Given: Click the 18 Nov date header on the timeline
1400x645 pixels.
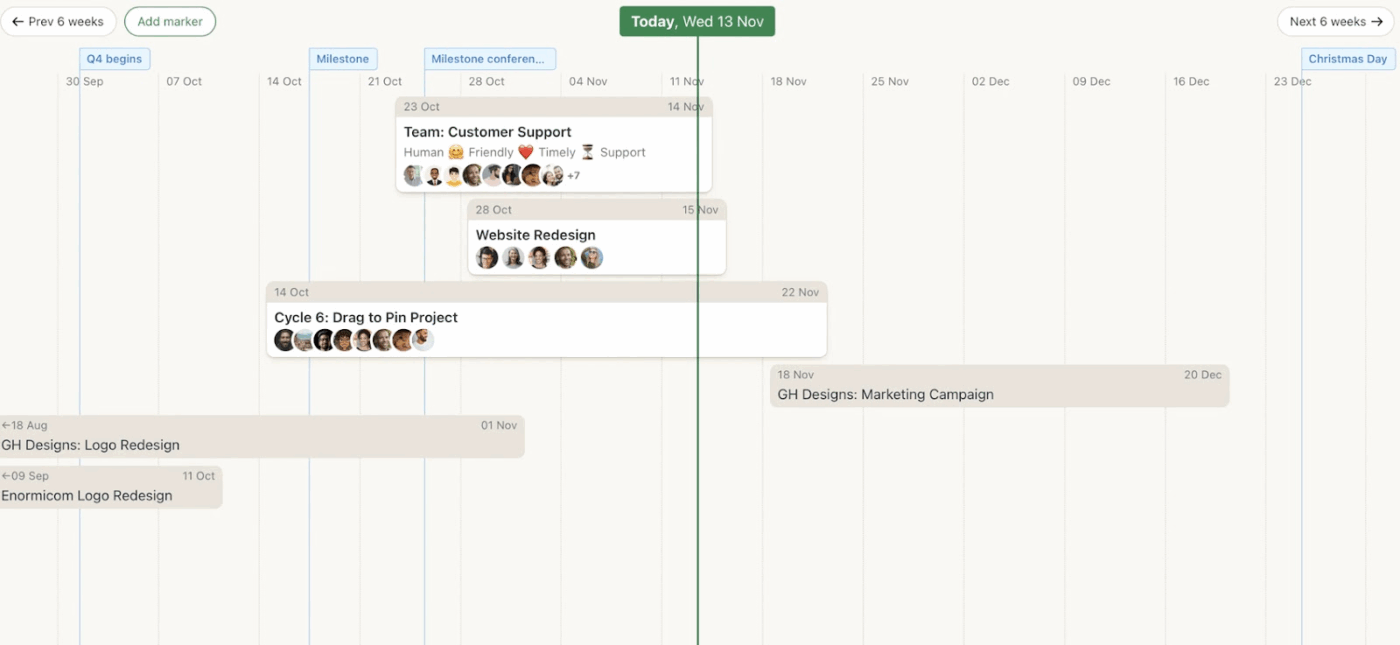Looking at the screenshot, I should (788, 81).
